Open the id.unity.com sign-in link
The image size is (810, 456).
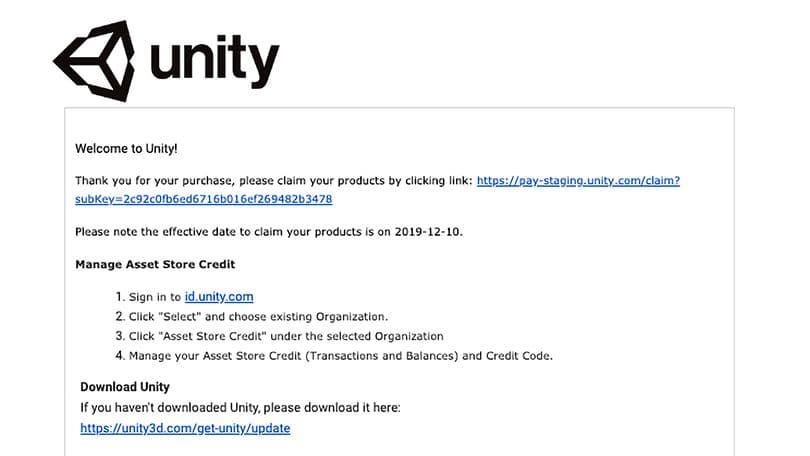click(x=219, y=297)
